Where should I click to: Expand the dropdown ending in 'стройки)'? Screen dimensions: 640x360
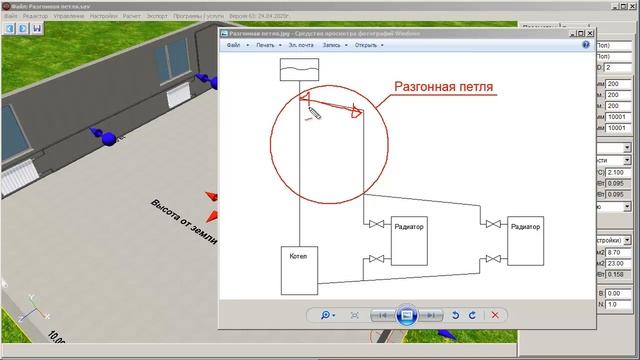point(627,240)
